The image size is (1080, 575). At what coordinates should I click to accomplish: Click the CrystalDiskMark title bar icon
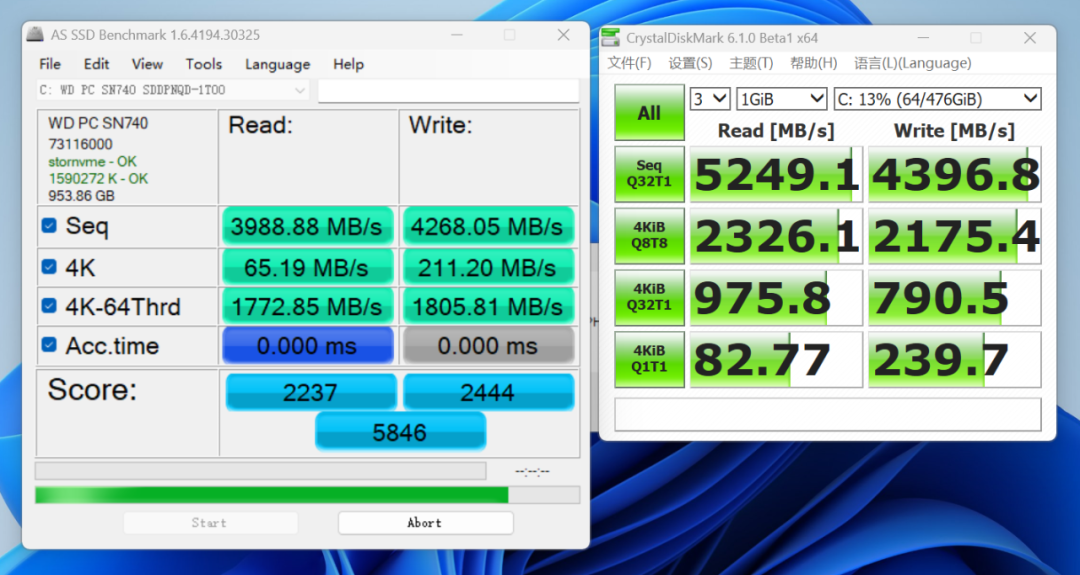[x=610, y=37]
